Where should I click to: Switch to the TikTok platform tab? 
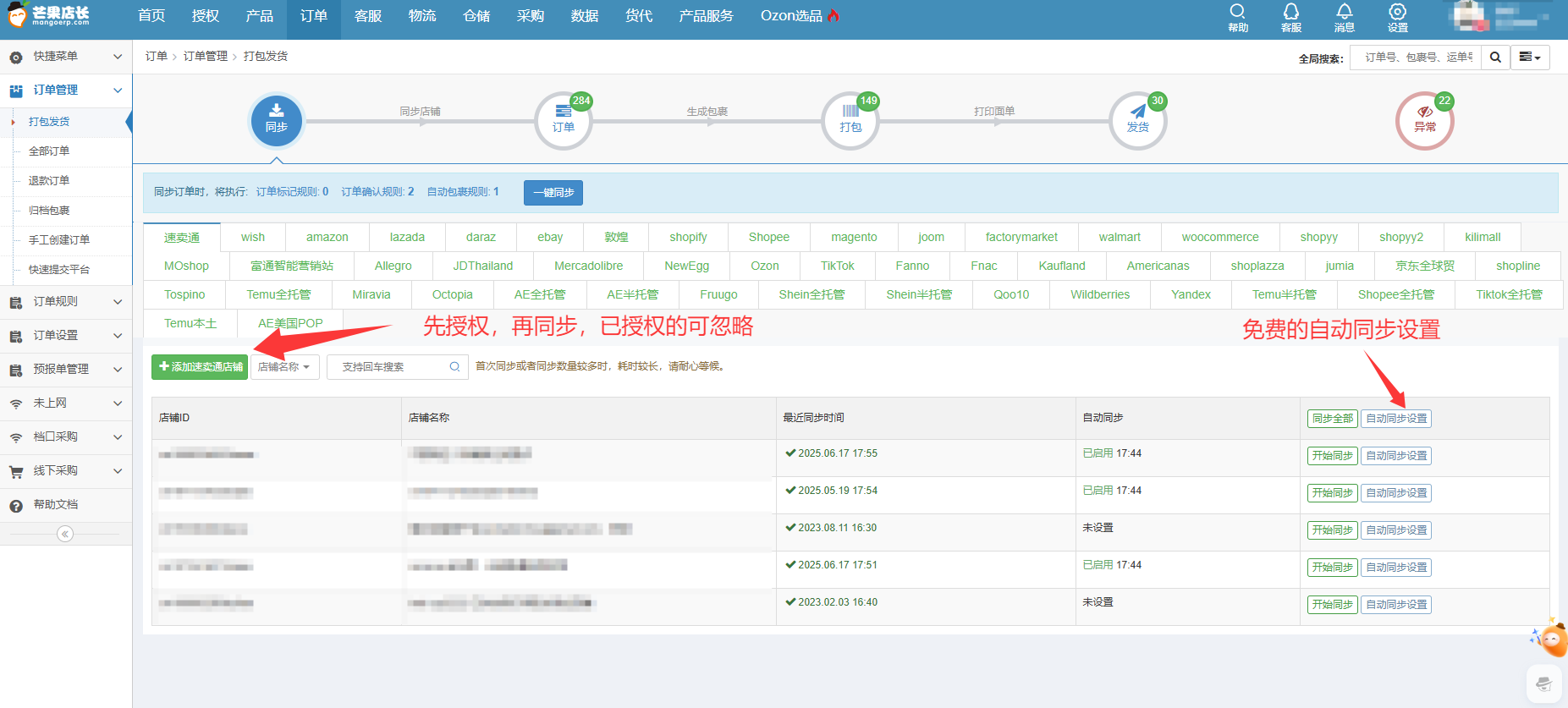click(838, 266)
